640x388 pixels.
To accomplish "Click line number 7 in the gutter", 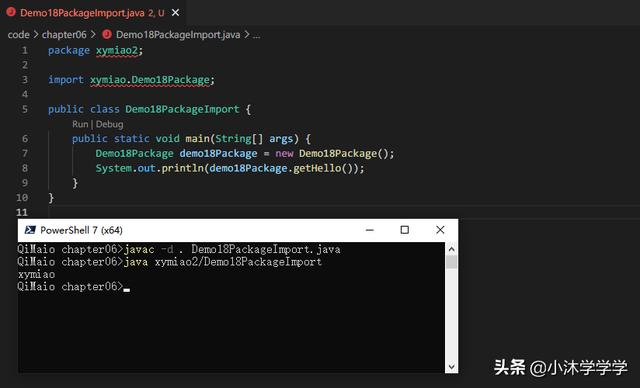I will pyautogui.click(x=25, y=153).
